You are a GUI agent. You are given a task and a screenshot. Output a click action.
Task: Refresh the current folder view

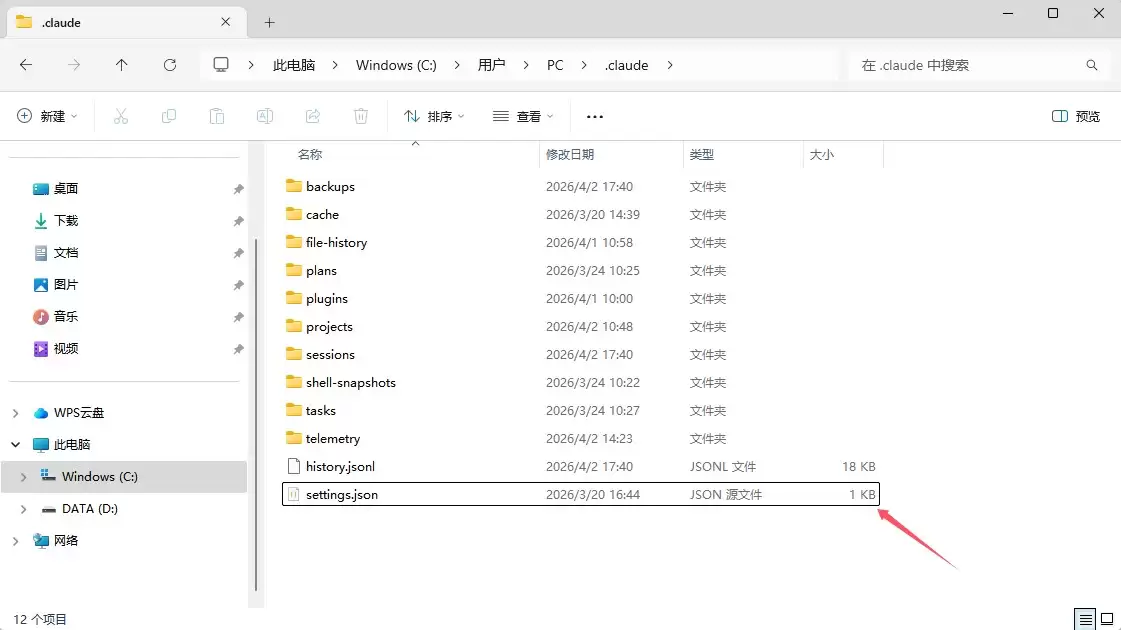pos(169,65)
